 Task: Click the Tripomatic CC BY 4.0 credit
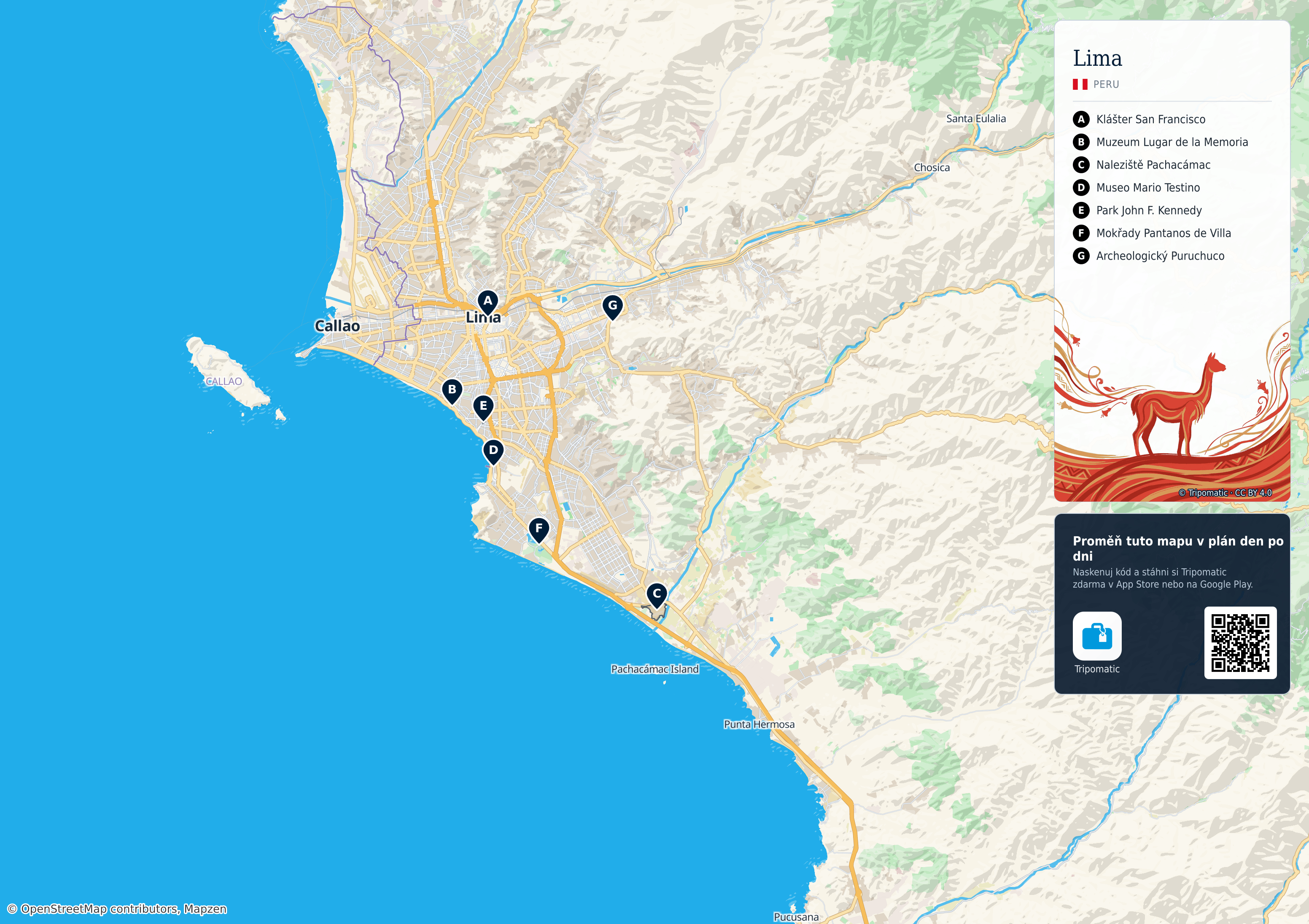1225,492
